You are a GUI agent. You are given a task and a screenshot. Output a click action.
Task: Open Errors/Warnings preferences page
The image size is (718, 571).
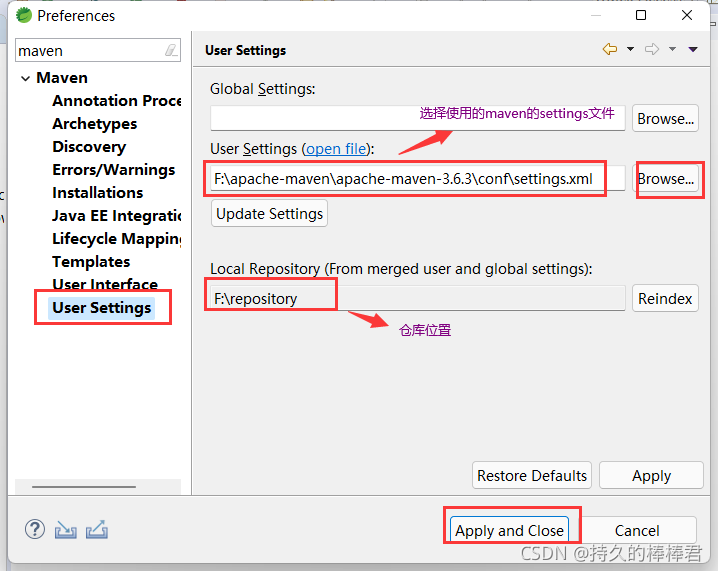click(114, 169)
